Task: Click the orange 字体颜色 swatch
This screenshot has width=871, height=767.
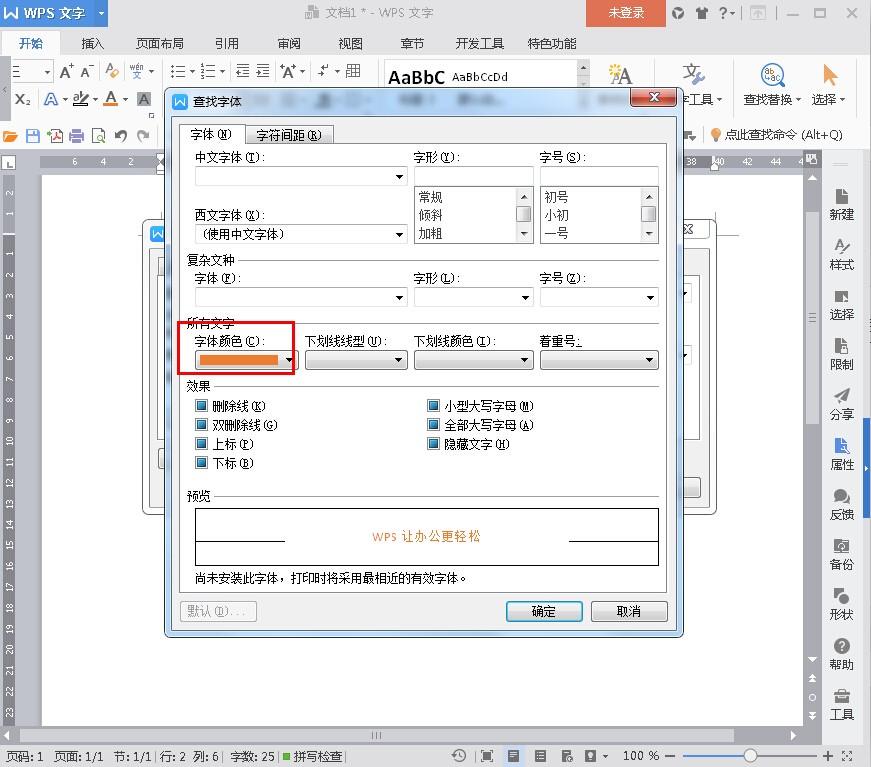Action: (239, 360)
